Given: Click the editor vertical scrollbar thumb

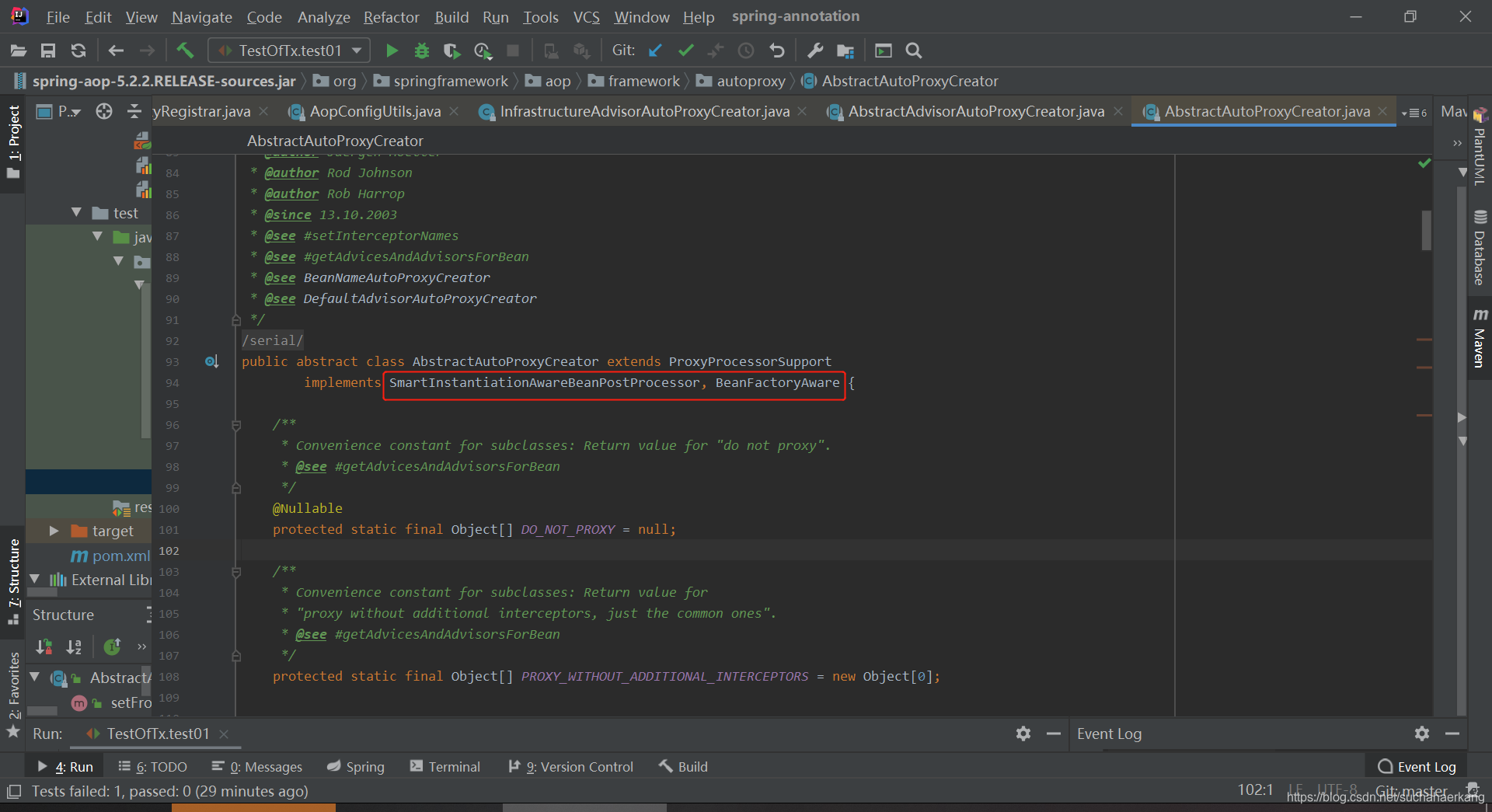Looking at the screenshot, I should point(1426,230).
